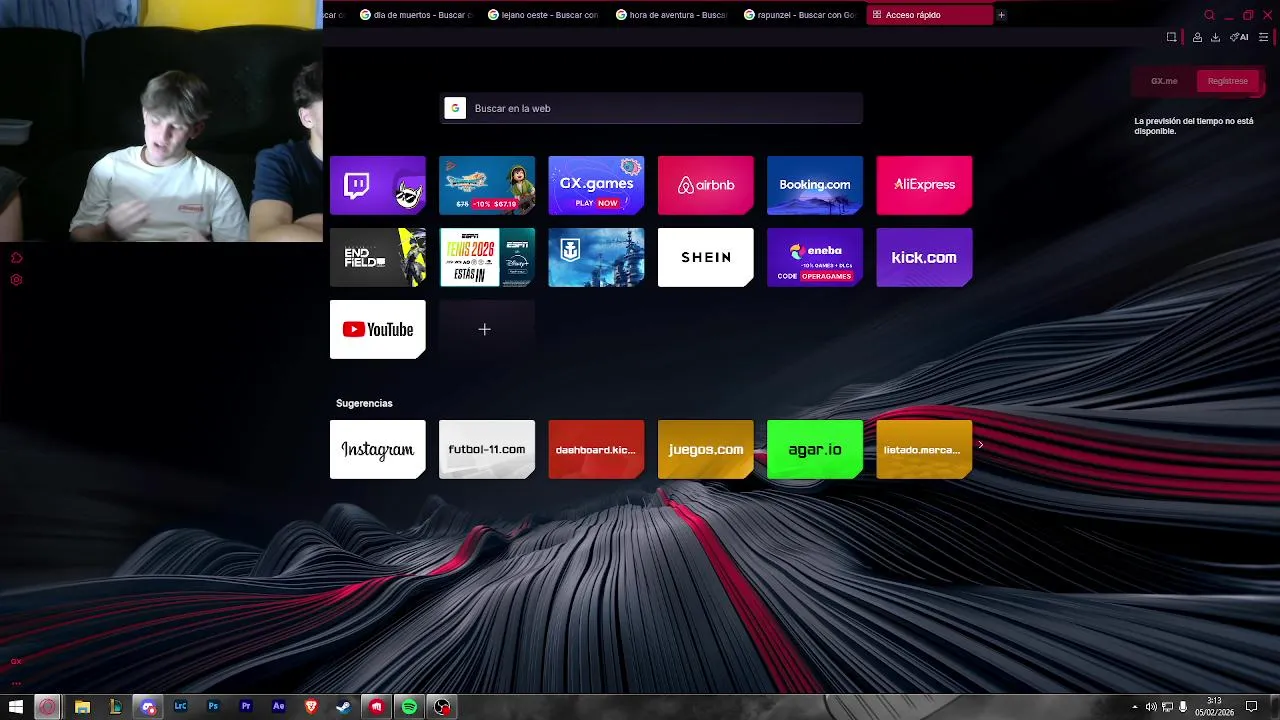
Task: Open Opera GX from the taskbar
Action: pos(47,707)
